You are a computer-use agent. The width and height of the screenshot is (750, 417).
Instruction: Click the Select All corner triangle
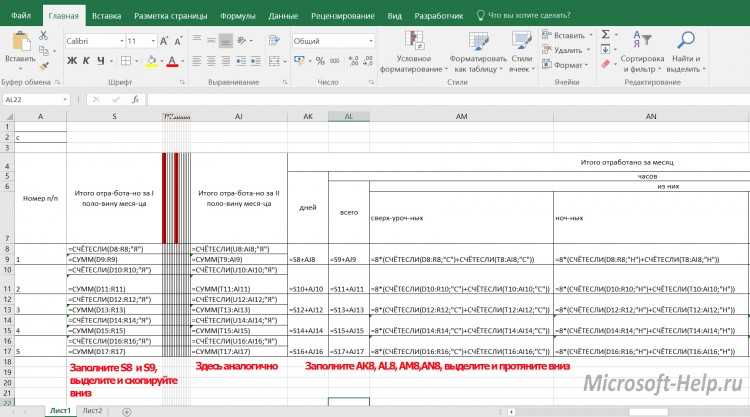click(8, 116)
